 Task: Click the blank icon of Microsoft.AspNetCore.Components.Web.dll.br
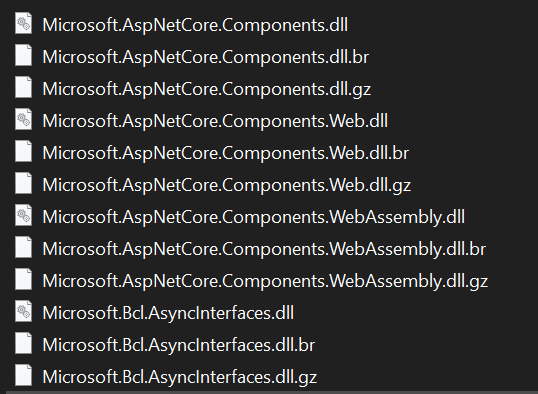pyautogui.click(x=23, y=151)
